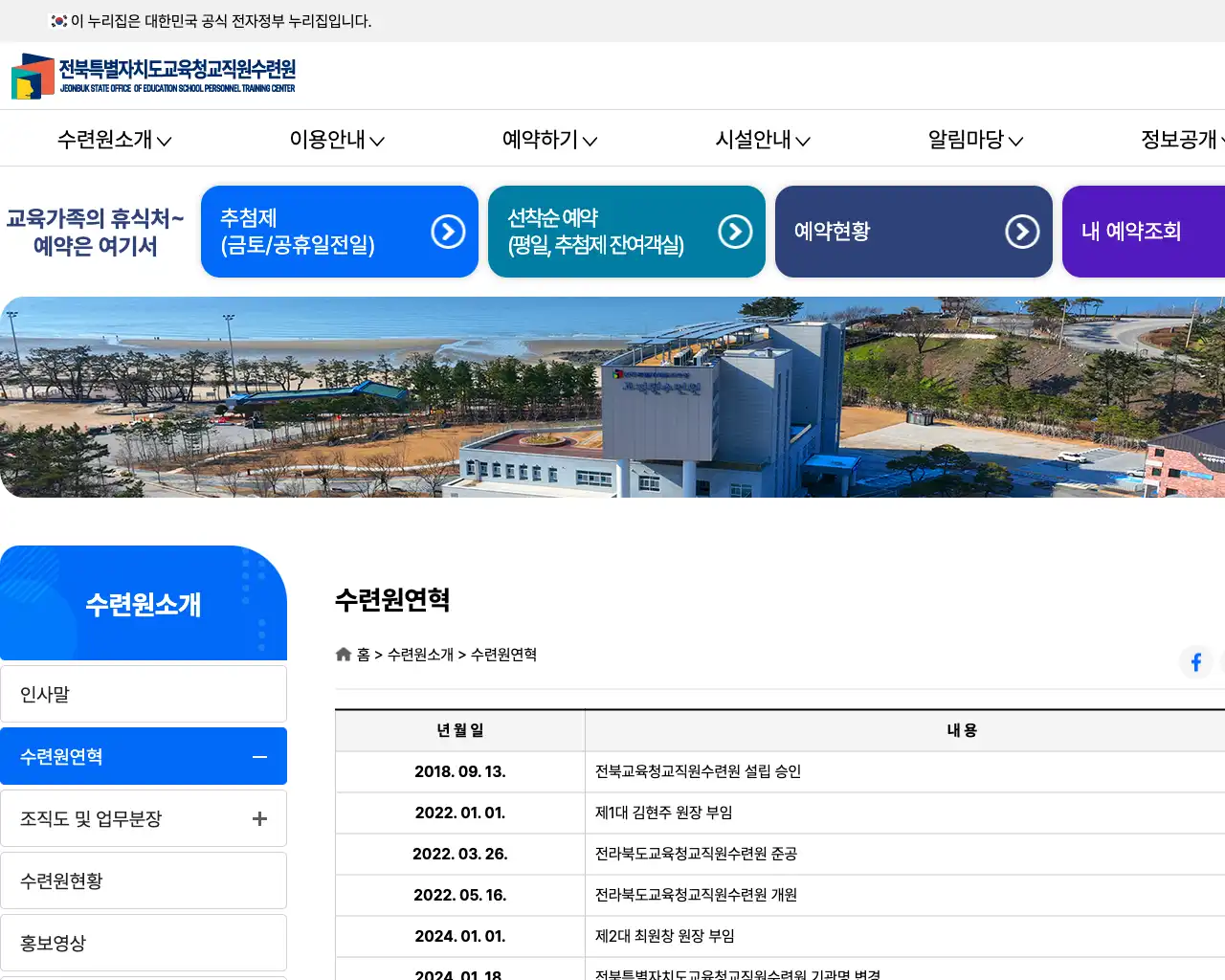Open the 정보공개 dropdown menu
Image resolution: width=1225 pixels, height=980 pixels.
point(1182,140)
